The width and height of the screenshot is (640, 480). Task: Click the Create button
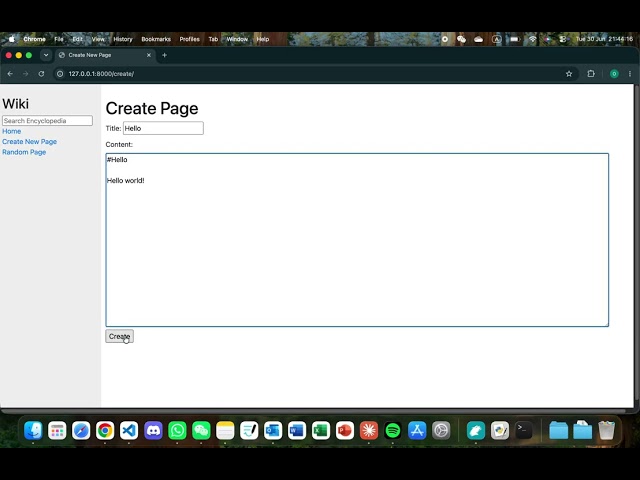click(x=119, y=336)
